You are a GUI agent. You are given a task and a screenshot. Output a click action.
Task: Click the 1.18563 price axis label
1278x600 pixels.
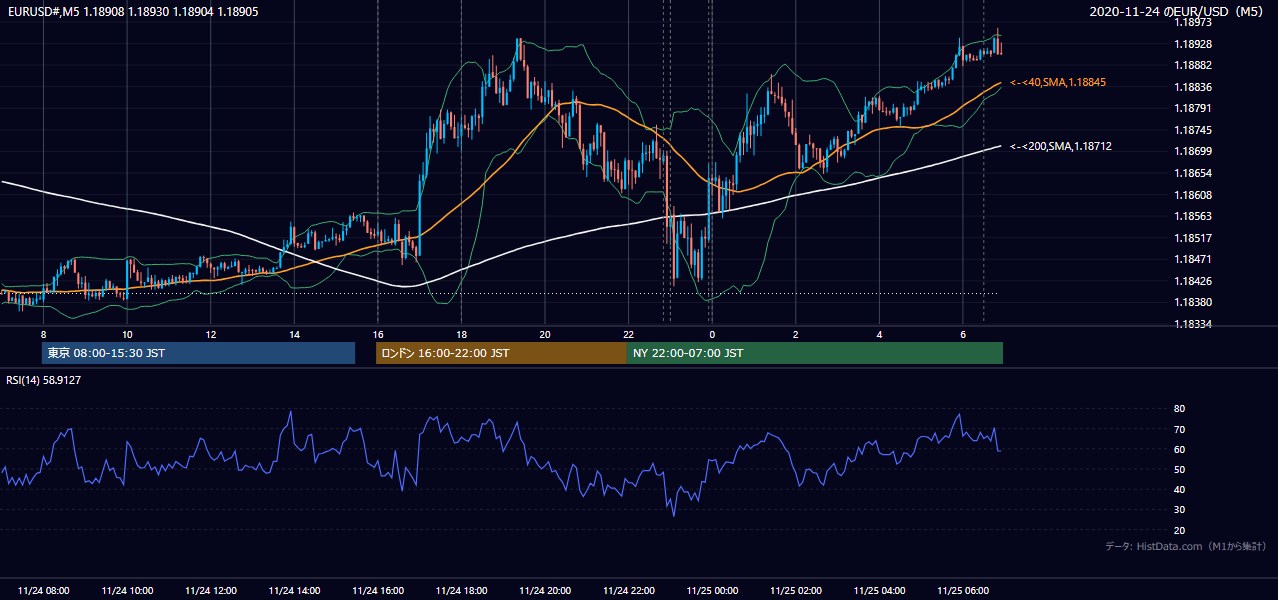click(1193, 216)
